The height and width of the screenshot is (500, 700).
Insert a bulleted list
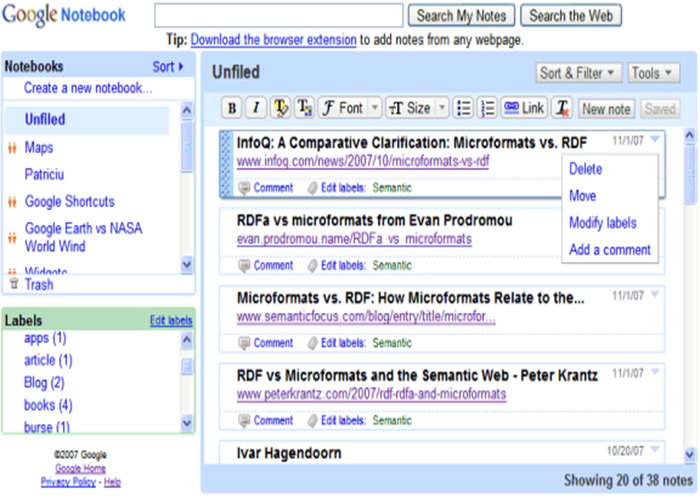(463, 108)
